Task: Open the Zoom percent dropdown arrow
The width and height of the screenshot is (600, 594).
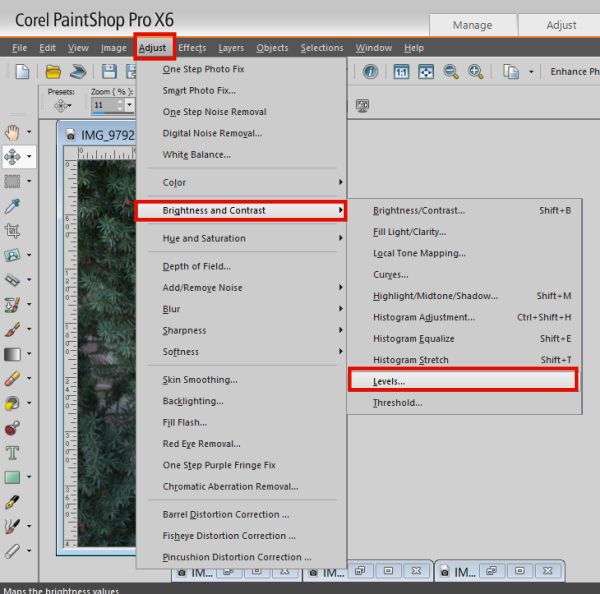Action: [130, 105]
